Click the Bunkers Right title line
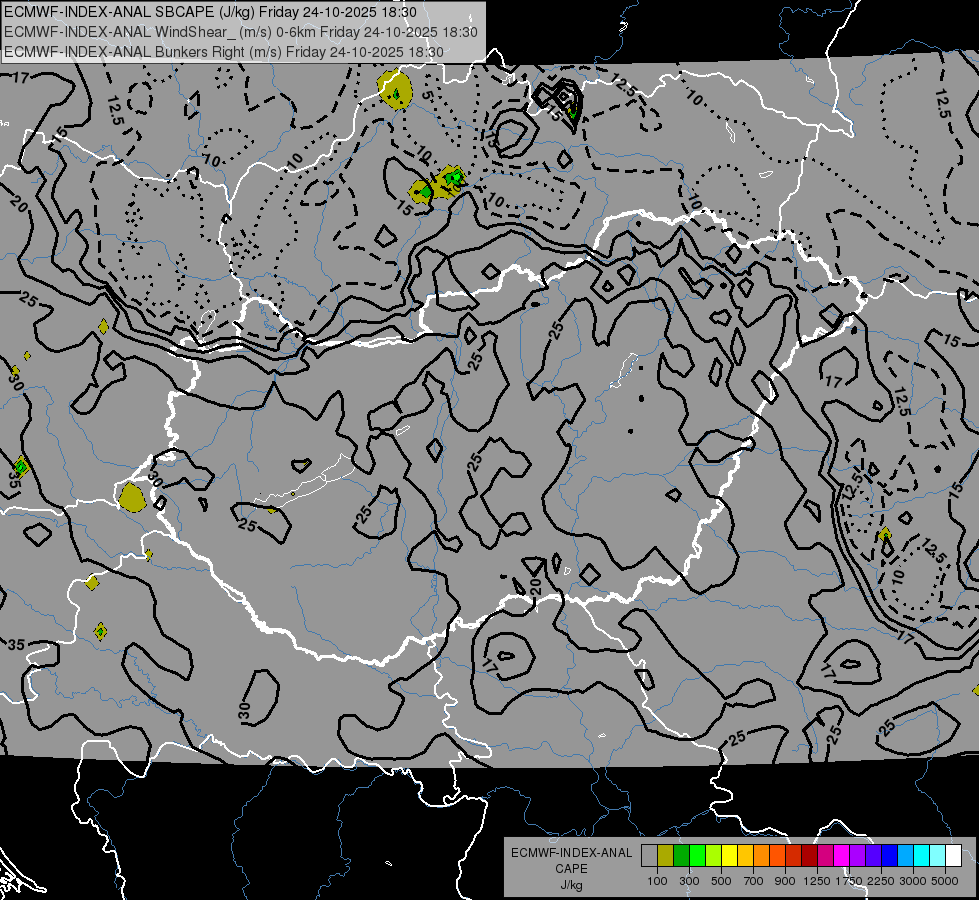979x900 pixels. coord(224,52)
